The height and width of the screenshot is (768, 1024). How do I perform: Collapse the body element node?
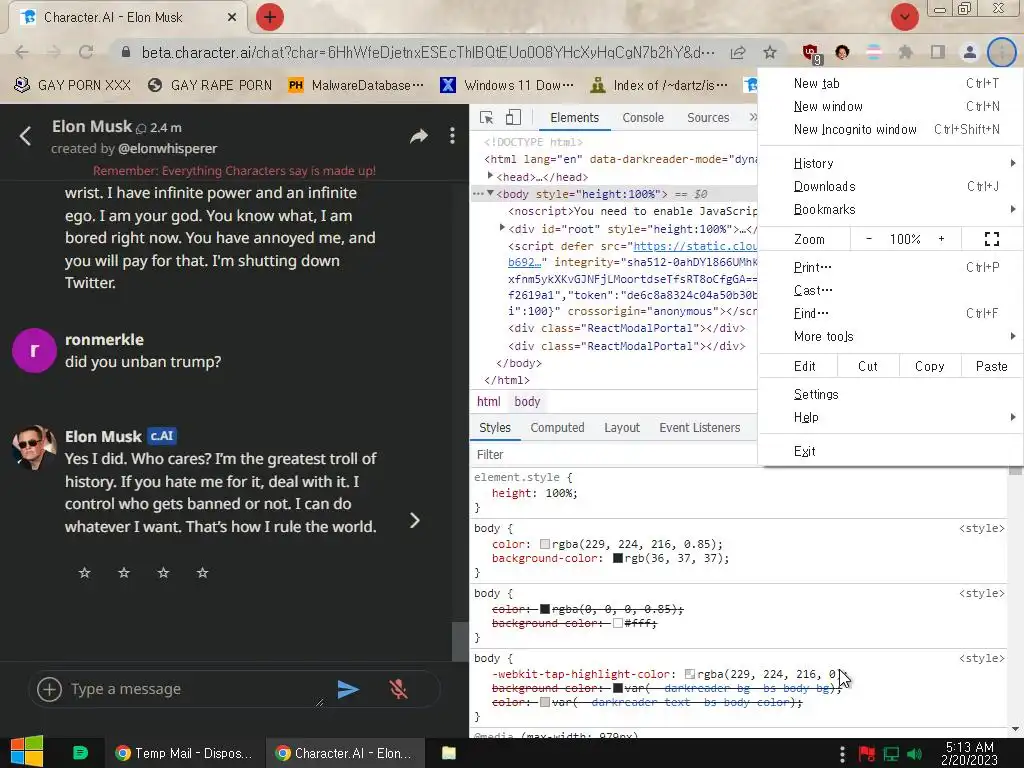coord(490,193)
